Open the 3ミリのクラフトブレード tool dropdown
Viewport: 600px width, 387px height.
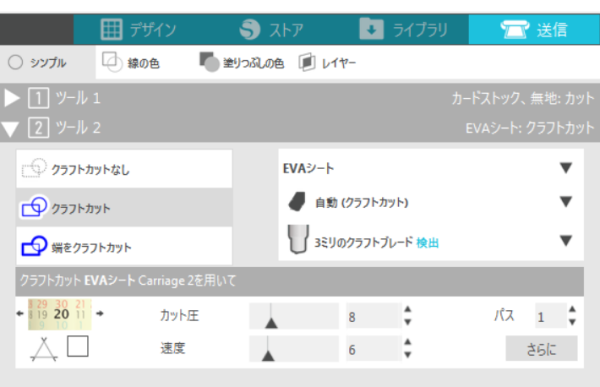(431, 241)
